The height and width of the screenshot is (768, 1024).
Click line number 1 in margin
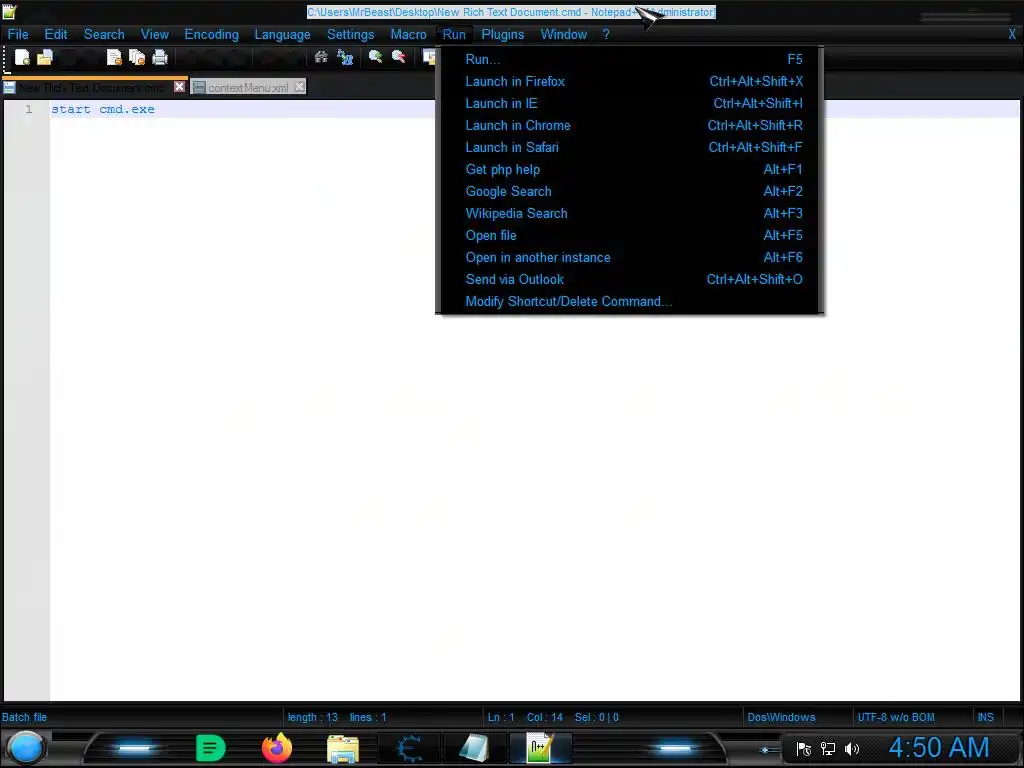click(28, 109)
